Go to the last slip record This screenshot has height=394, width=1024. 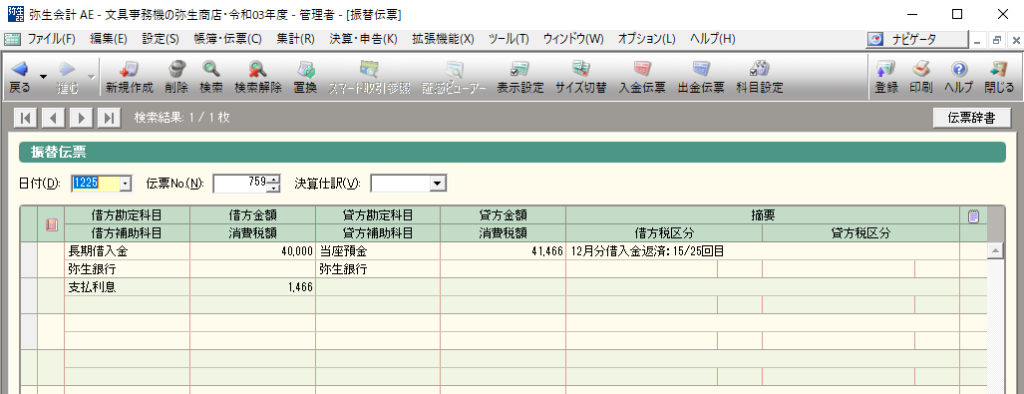pyautogui.click(x=108, y=118)
